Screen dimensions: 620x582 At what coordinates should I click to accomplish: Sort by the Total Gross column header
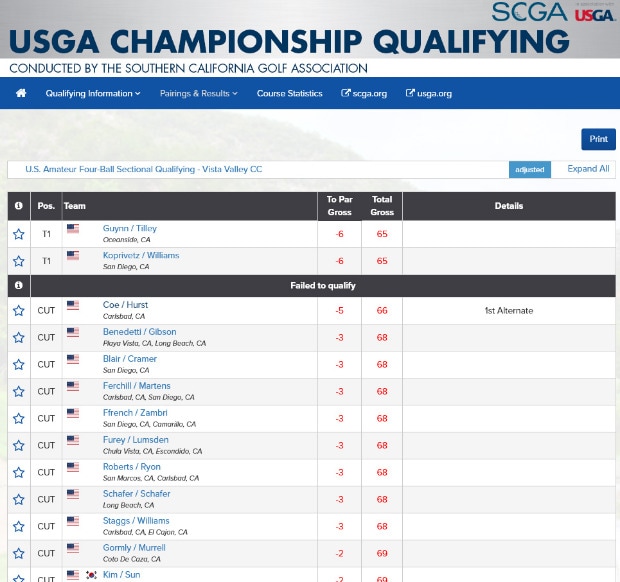click(x=381, y=206)
